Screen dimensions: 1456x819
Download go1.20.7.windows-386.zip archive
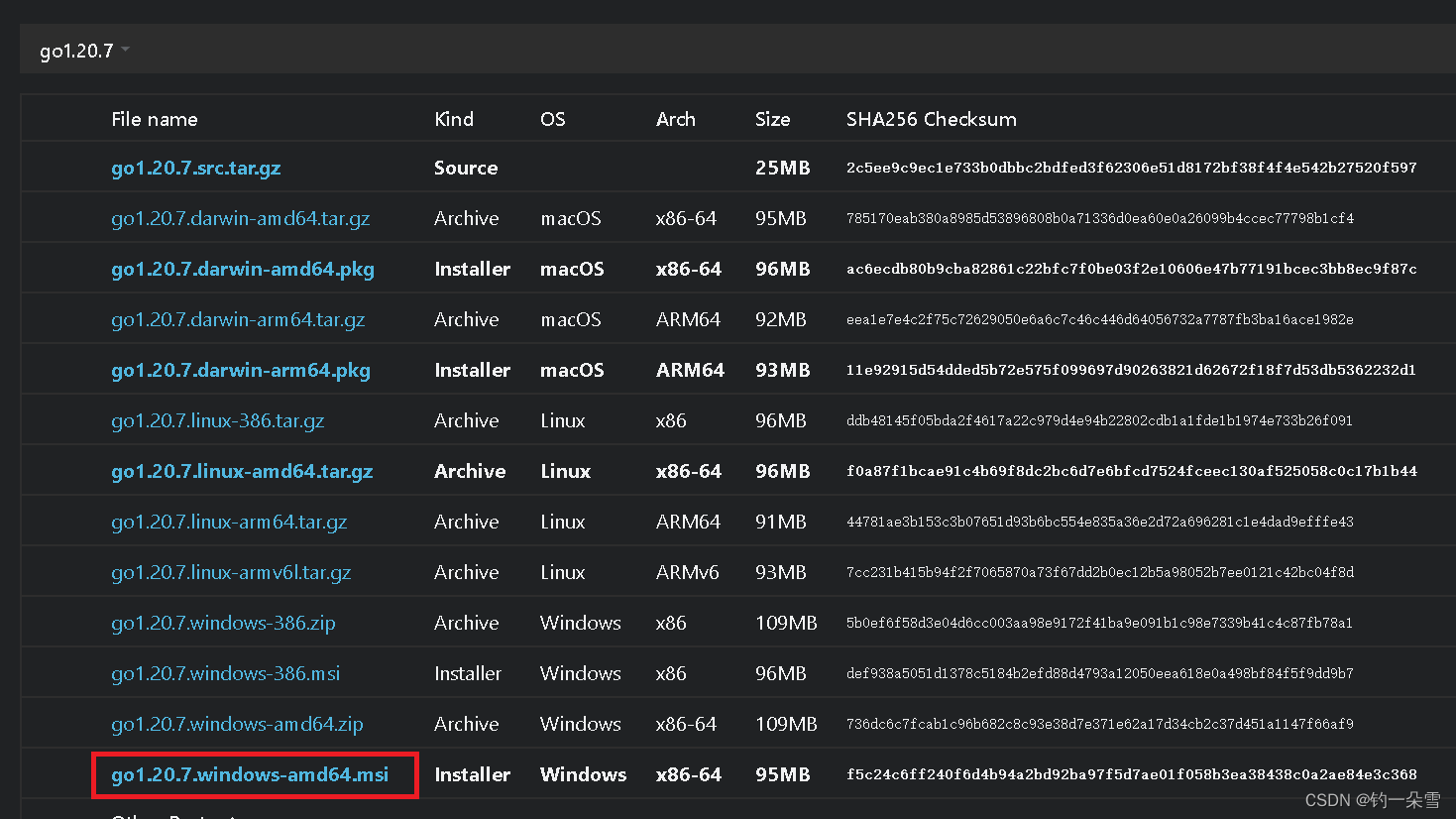223,623
